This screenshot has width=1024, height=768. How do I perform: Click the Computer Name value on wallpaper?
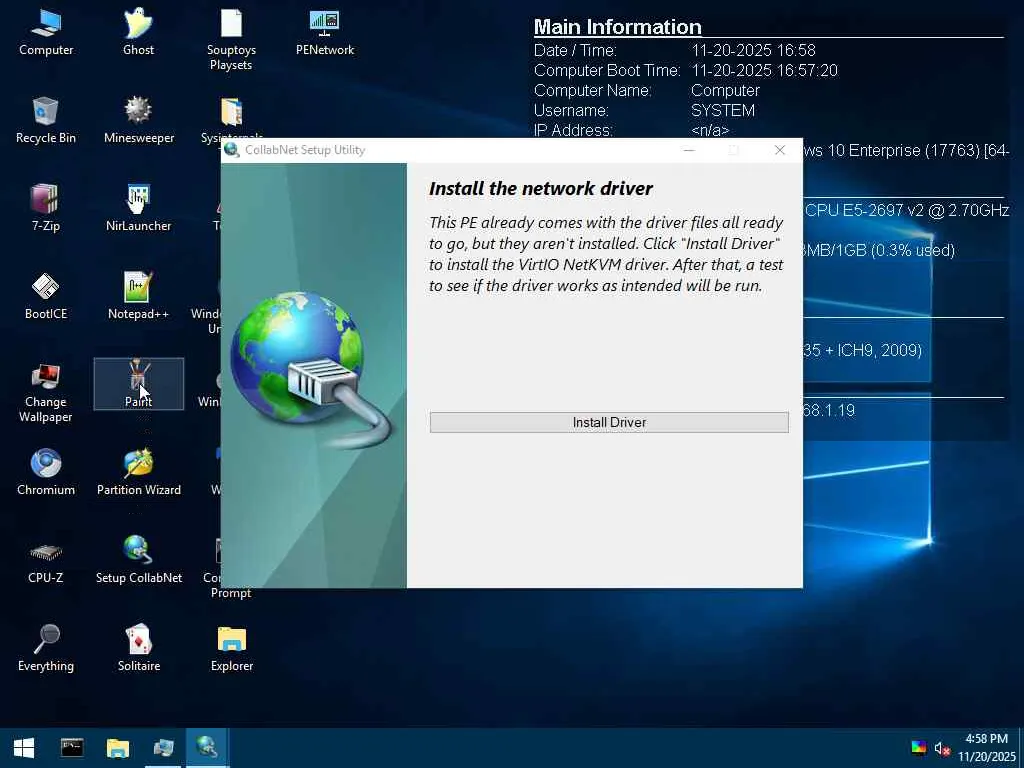click(725, 90)
